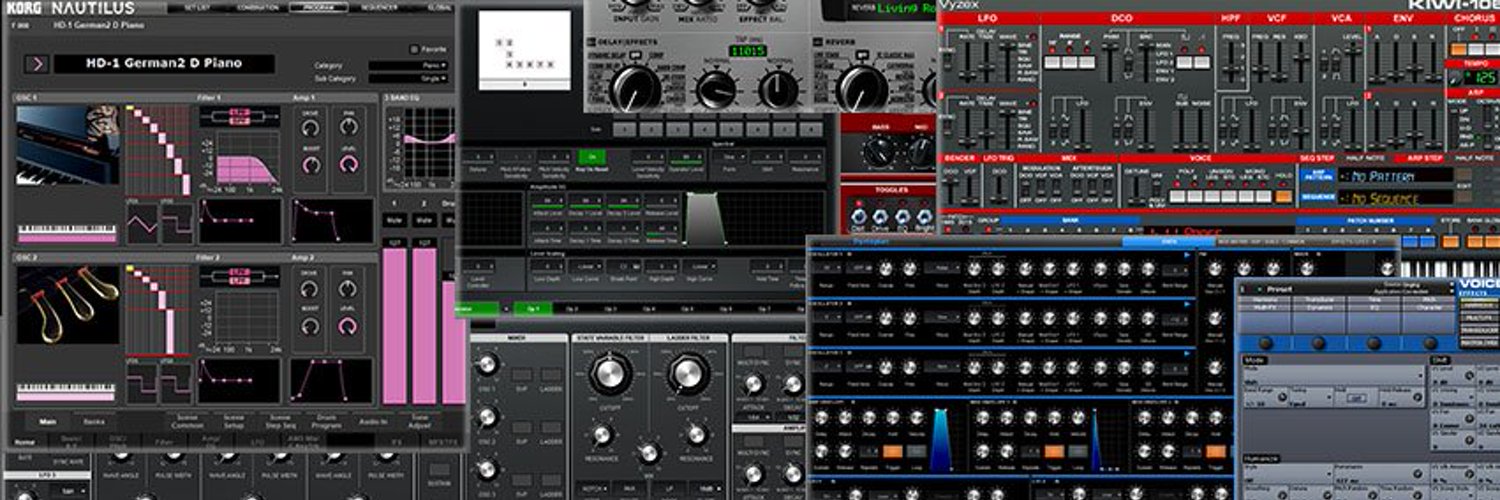Viewport: 1500px width, 500px height.
Task: Adjust the Ladder Filter cutoff knob
Action: [x=688, y=375]
